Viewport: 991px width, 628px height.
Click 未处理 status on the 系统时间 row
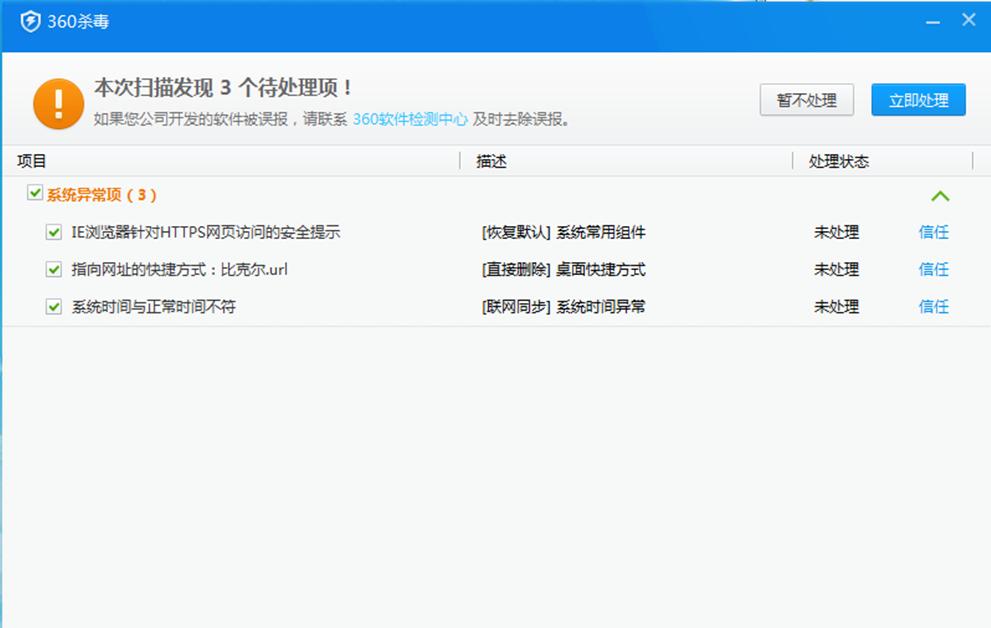[x=836, y=307]
